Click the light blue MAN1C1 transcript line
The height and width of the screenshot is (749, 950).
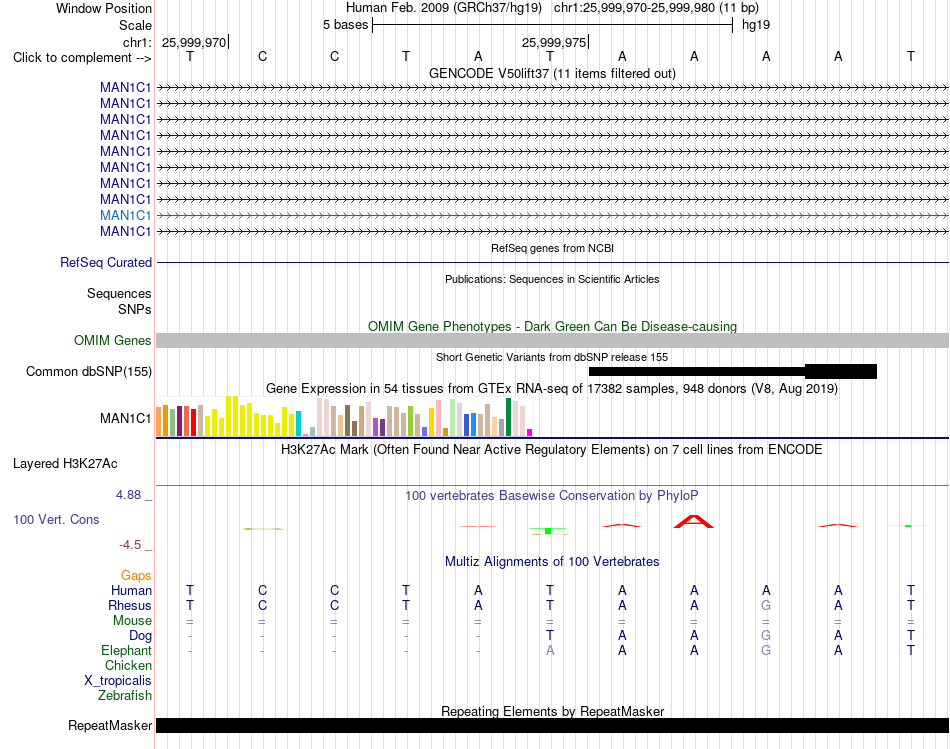pos(552,215)
